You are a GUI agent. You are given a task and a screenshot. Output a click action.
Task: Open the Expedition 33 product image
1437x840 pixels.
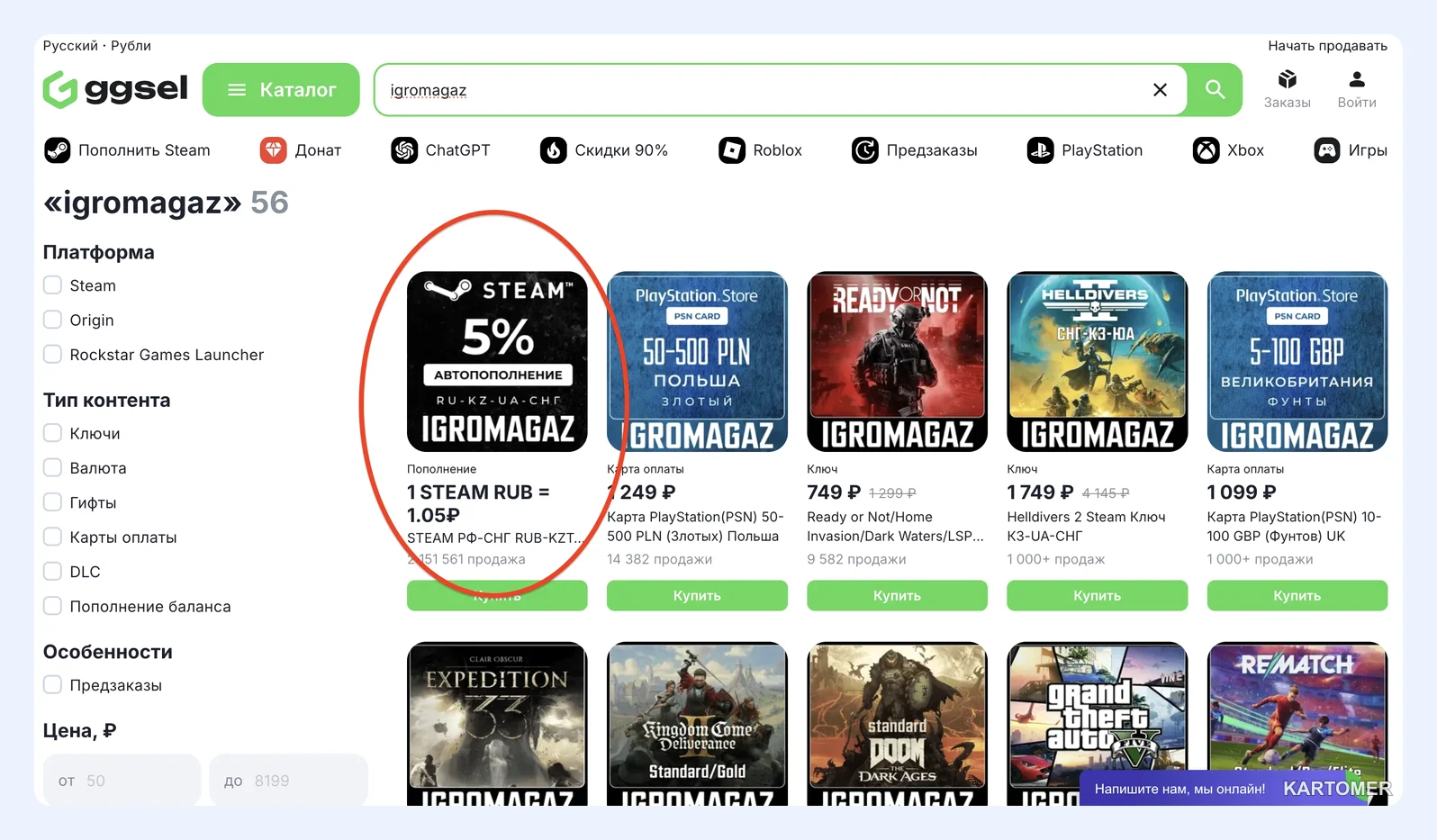[x=497, y=723]
